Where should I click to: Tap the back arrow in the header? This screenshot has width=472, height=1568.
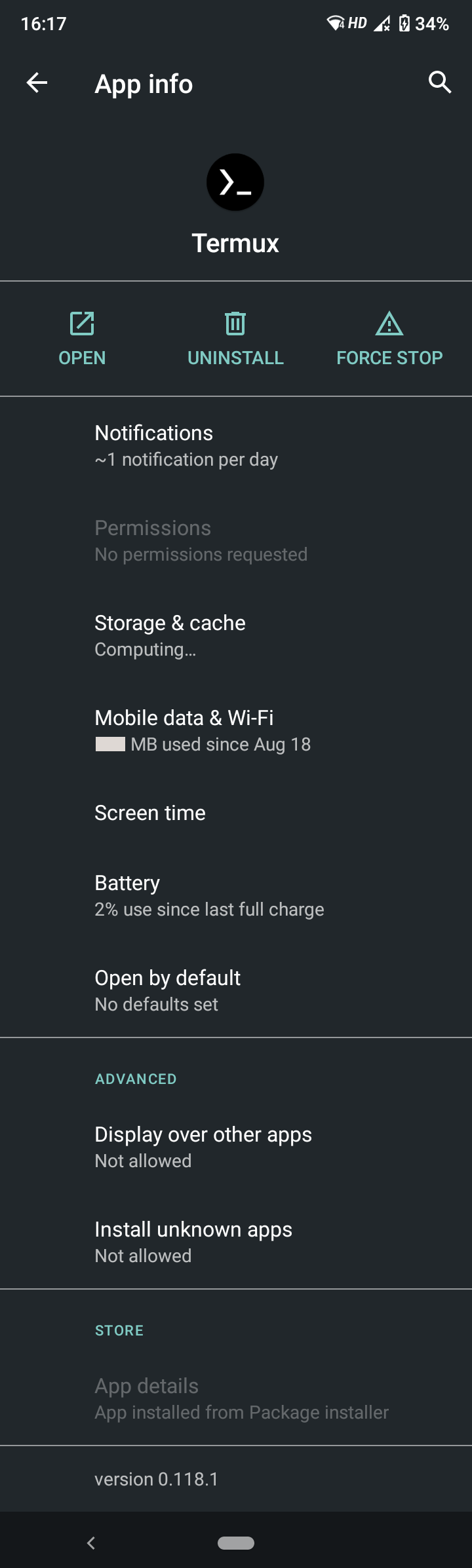(x=37, y=83)
